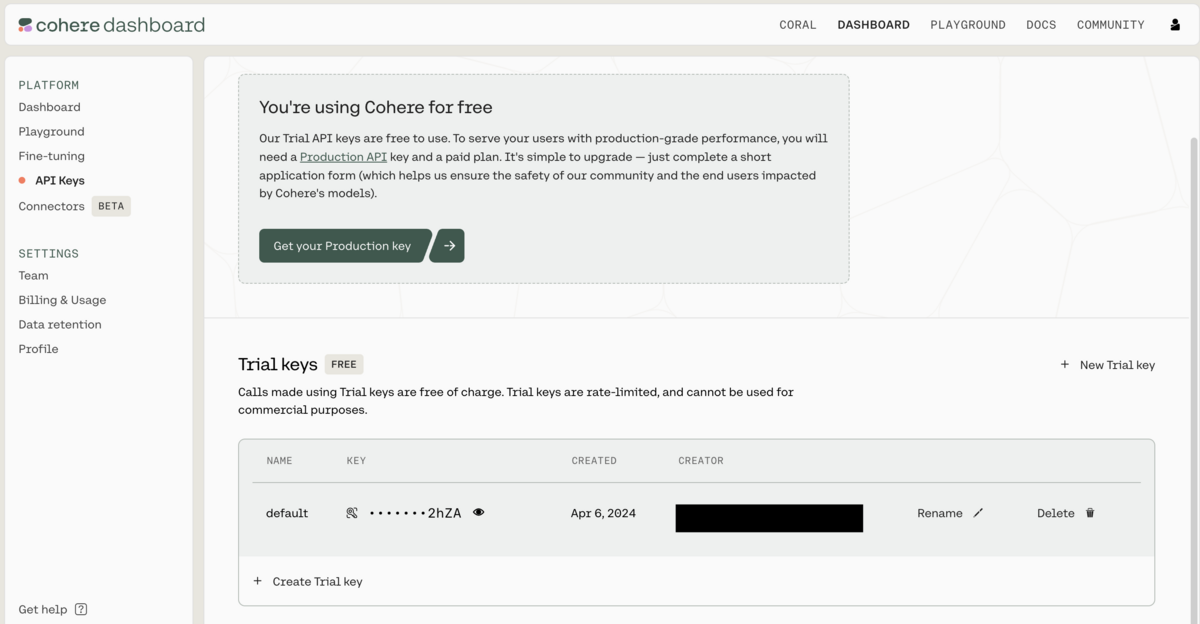Reveal the default API key with eye icon
This screenshot has width=1200, height=624.
tap(479, 513)
